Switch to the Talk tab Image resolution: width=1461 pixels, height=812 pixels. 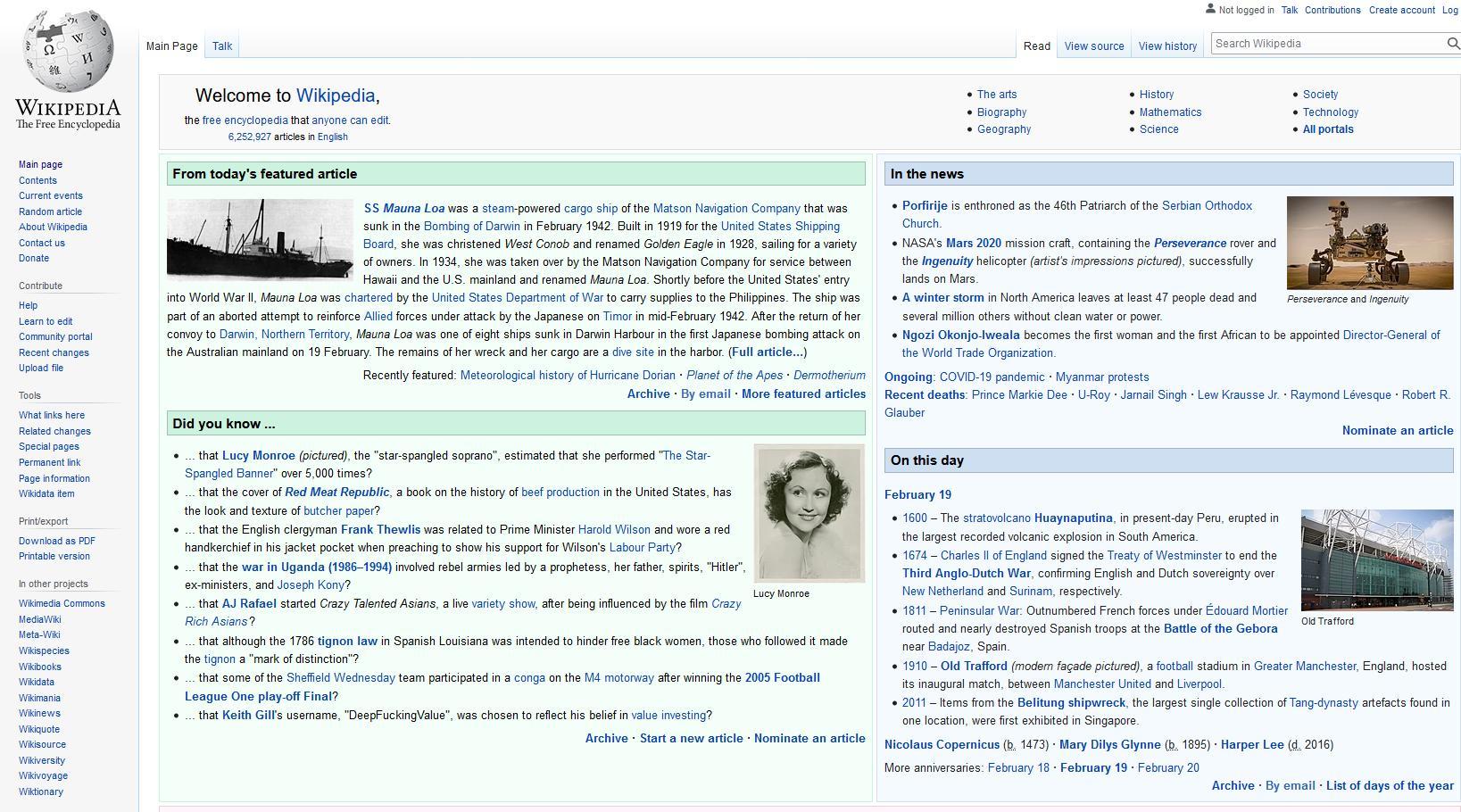222,46
